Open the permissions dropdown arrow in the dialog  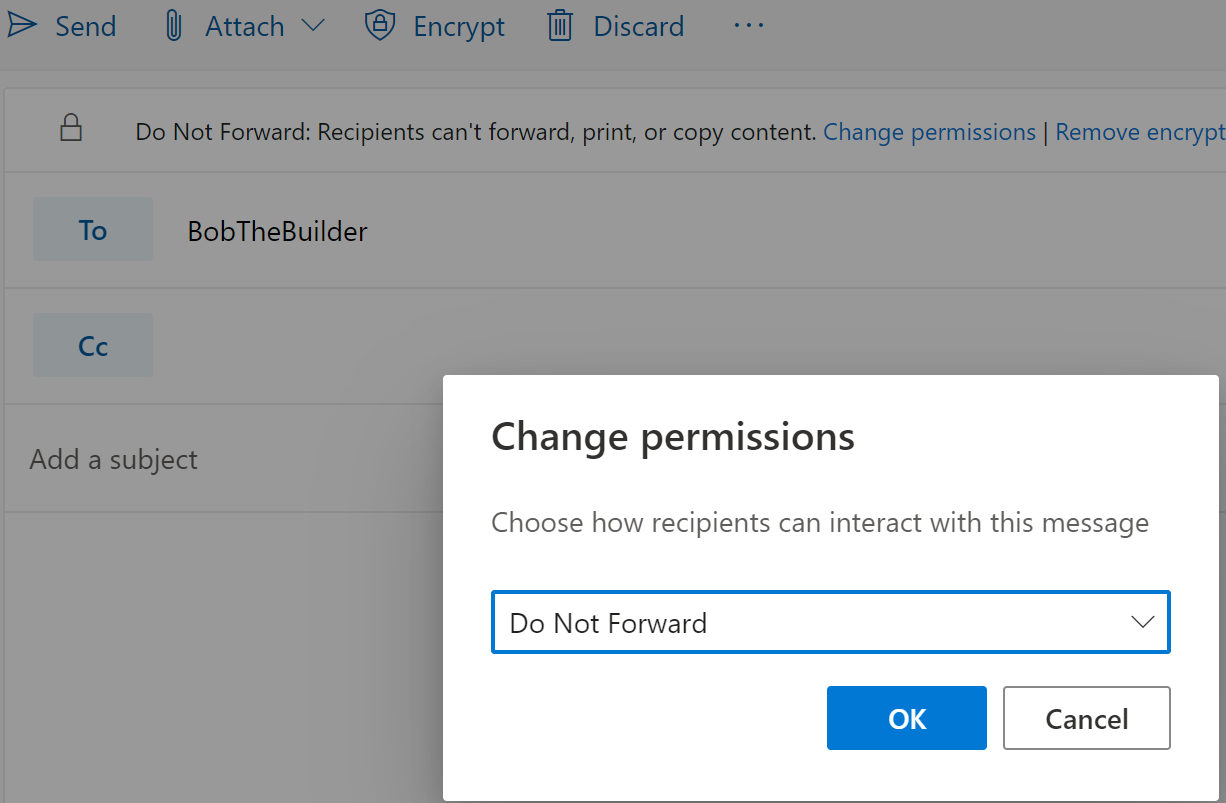(x=1143, y=622)
